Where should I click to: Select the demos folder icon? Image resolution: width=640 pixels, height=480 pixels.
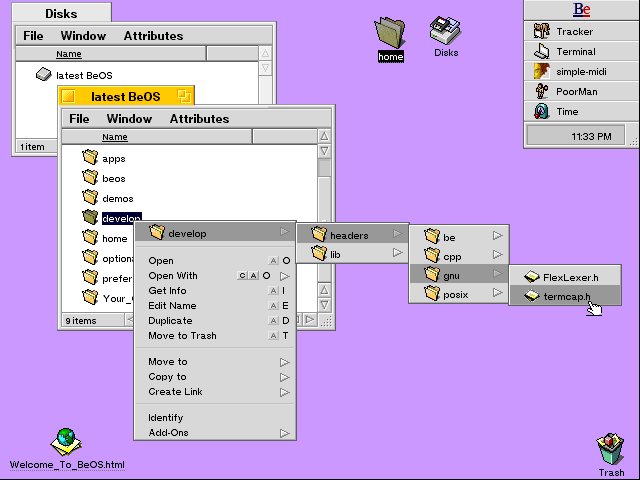pyautogui.click(x=90, y=197)
